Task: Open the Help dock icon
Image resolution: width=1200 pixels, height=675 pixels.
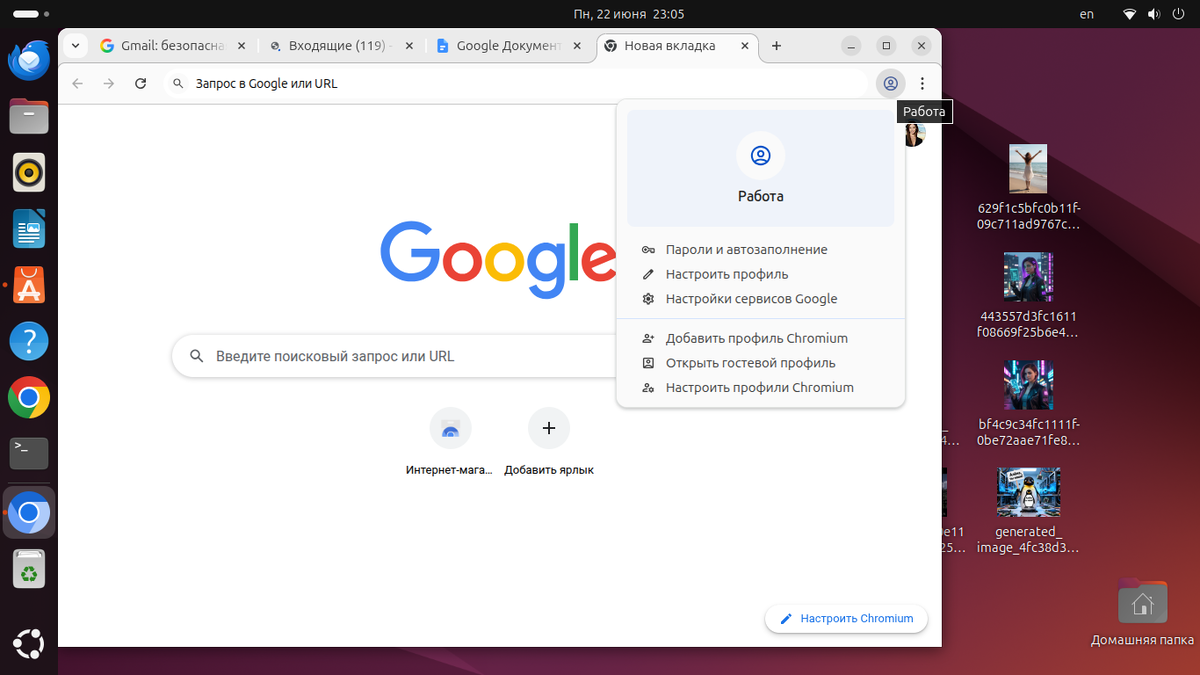Action: (29, 342)
